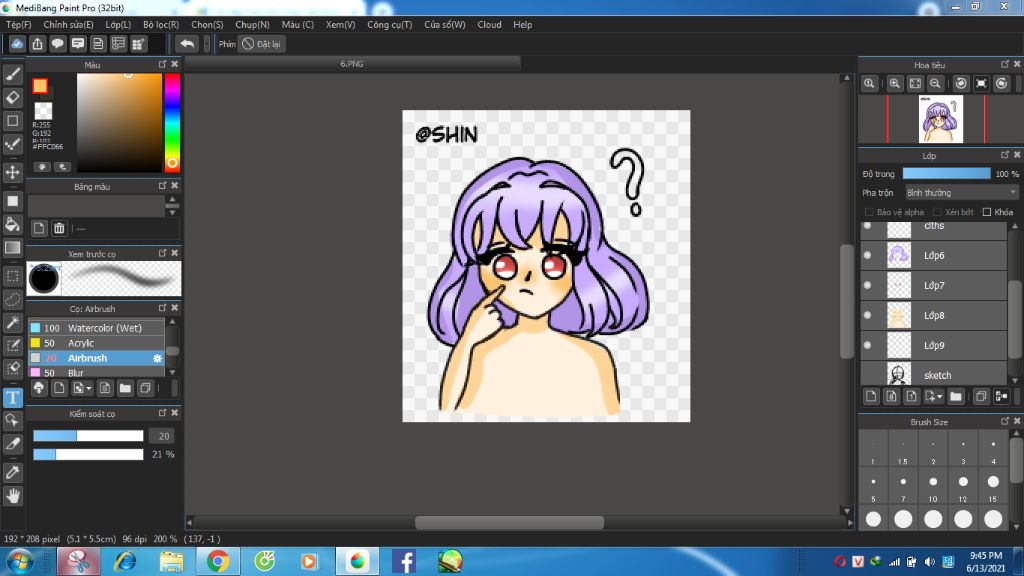The width and height of the screenshot is (1024, 576).
Task: Select the Text tool
Action: pyautogui.click(x=12, y=398)
